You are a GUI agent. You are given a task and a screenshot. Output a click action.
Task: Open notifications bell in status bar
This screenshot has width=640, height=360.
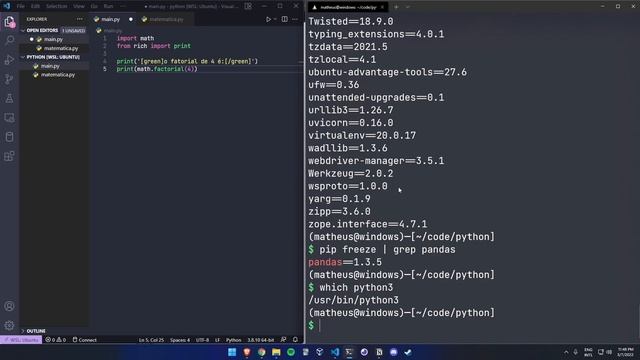tap(295, 340)
